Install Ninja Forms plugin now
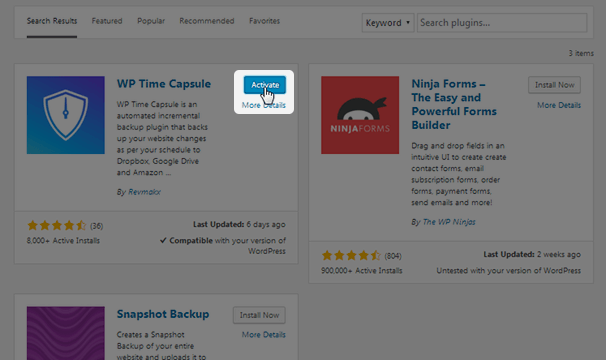Screen dimensions: 606x360 point(555,85)
